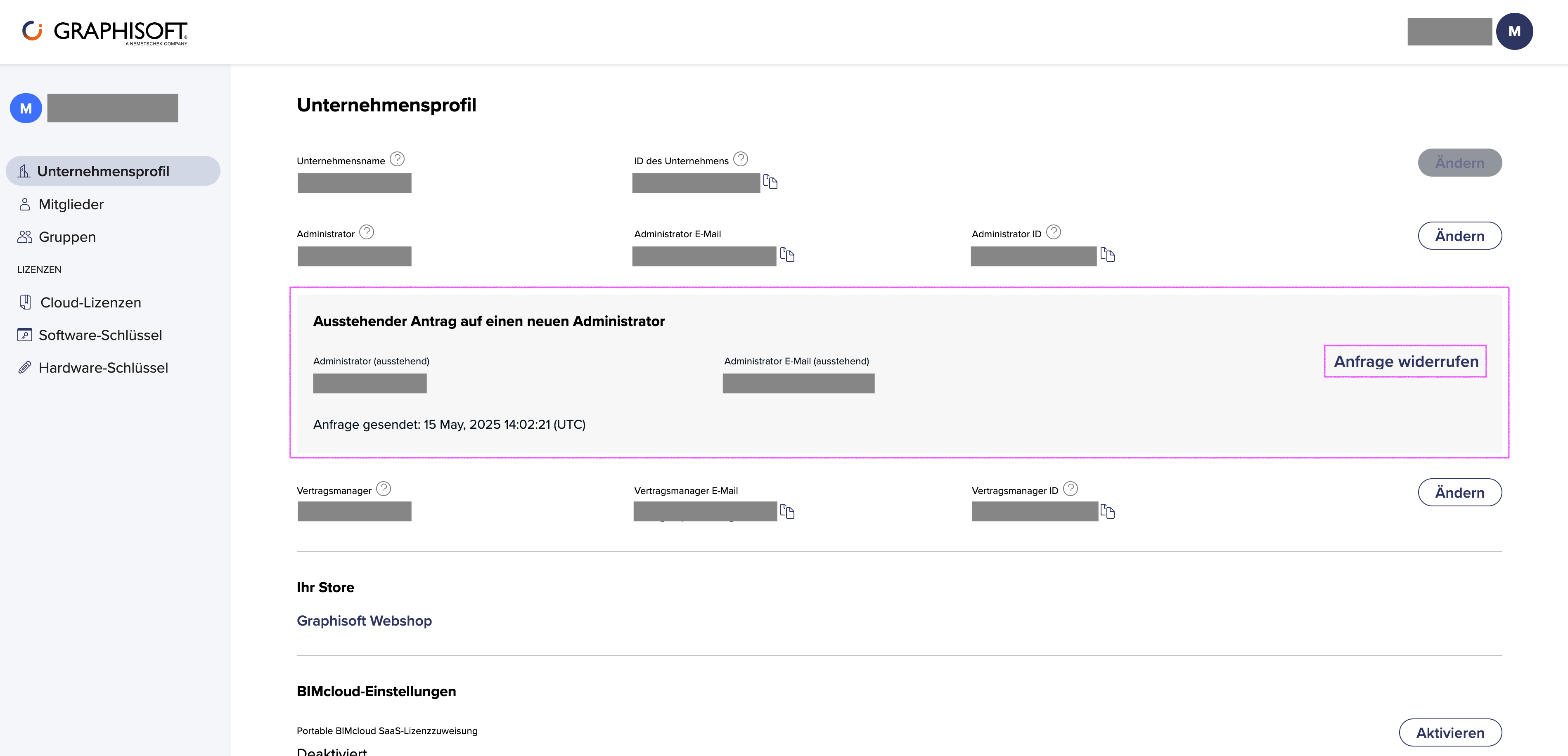Copy the Administrator ID value

tap(1107, 255)
